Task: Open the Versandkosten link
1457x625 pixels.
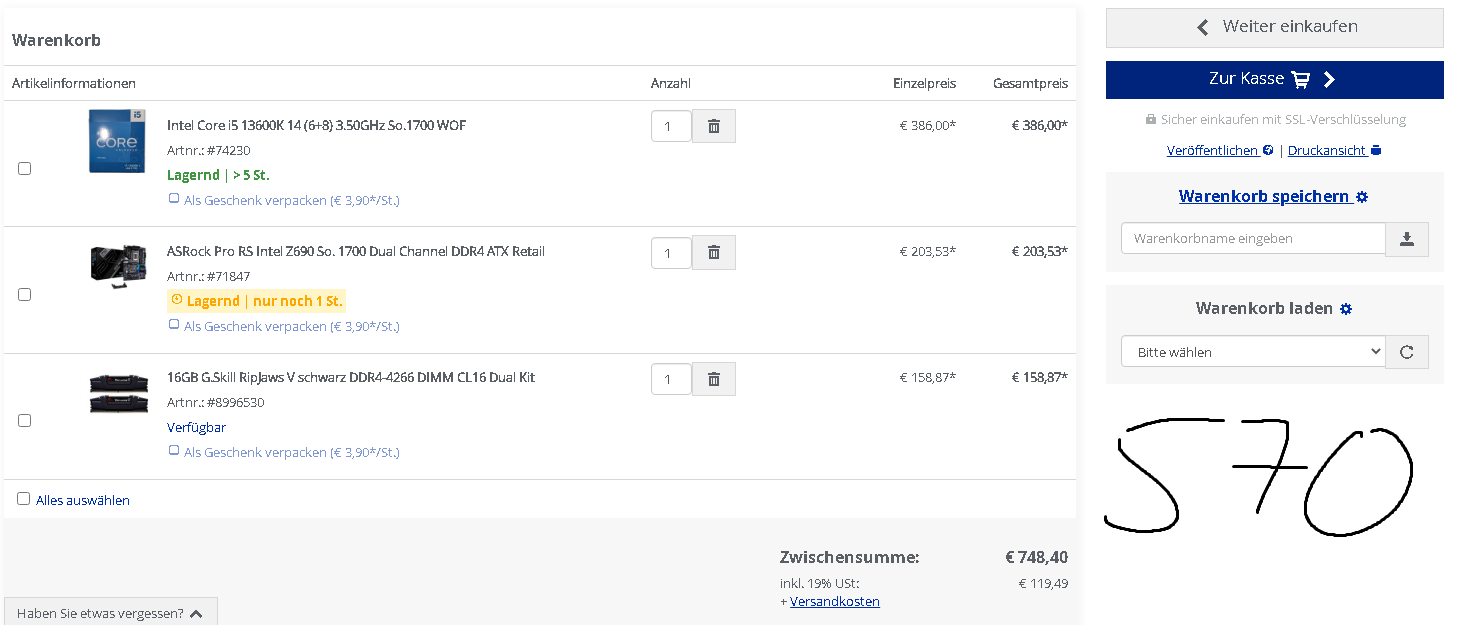Action: pyautogui.click(x=834, y=602)
